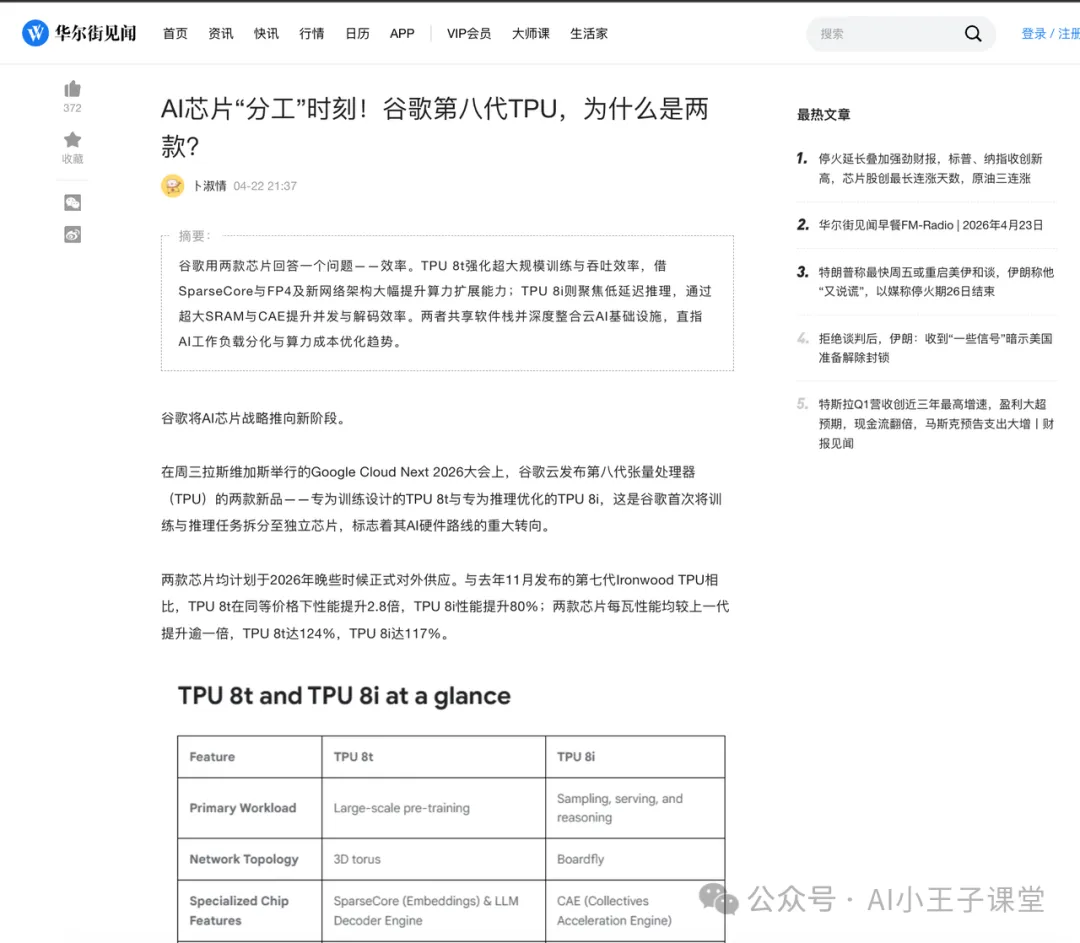Click the 登录 link
Image resolution: width=1080 pixels, height=943 pixels.
[x=1034, y=32]
